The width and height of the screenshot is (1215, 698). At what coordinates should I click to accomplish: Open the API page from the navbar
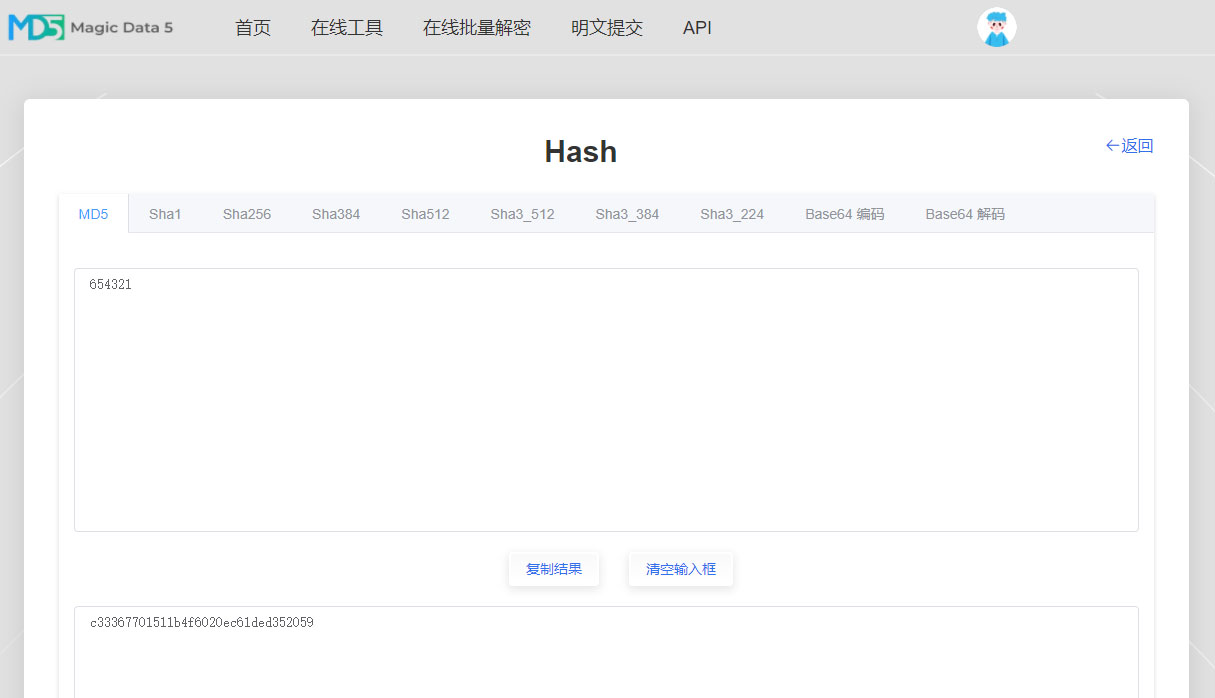696,28
